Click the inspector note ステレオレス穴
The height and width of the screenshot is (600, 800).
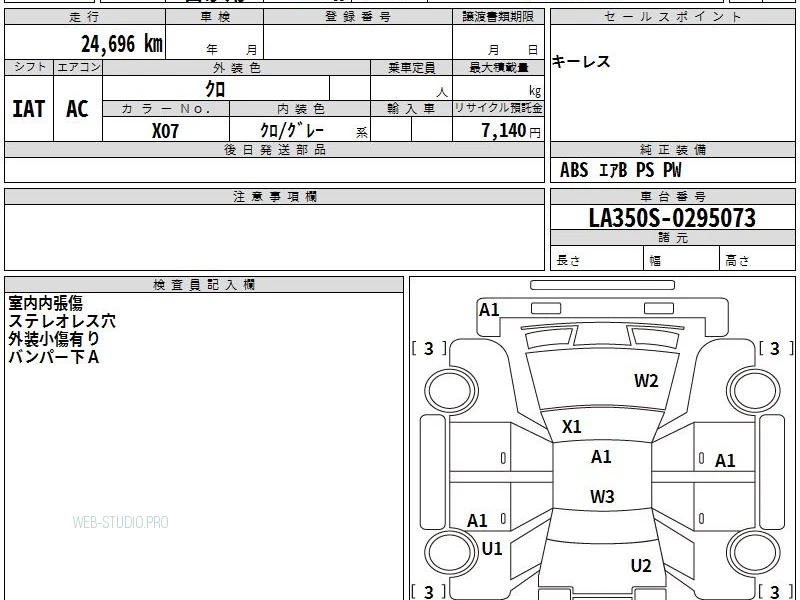(62, 321)
